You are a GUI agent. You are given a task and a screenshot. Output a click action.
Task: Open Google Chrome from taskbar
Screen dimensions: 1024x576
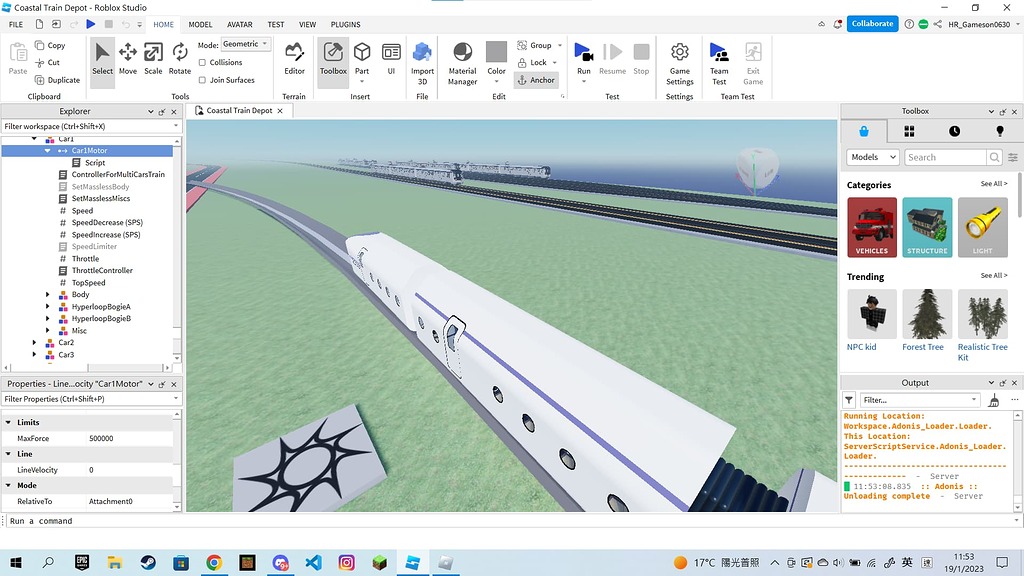[214, 562]
